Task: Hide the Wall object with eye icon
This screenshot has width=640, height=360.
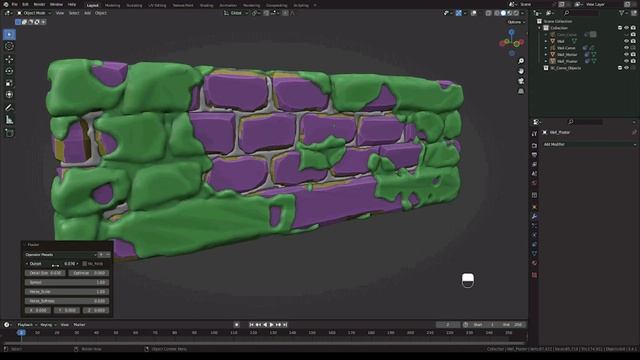Action: point(626,41)
